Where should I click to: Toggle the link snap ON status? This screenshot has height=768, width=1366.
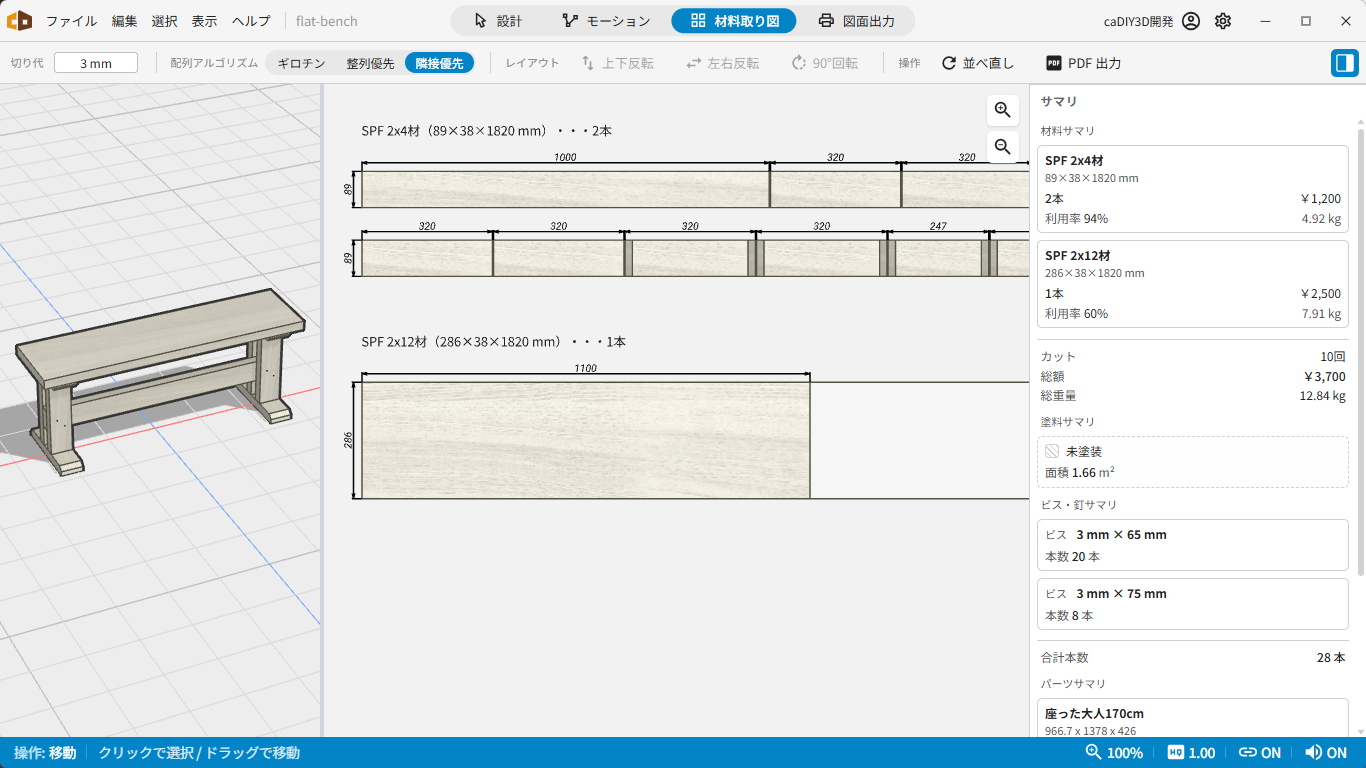[x=1260, y=753]
